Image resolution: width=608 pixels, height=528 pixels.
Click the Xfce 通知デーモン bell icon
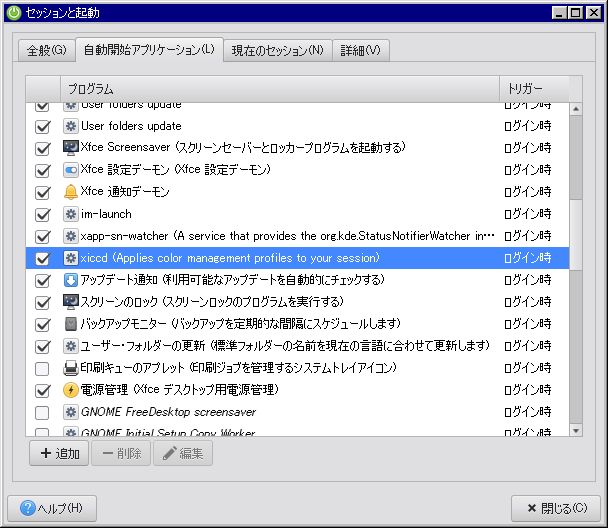(x=71, y=192)
